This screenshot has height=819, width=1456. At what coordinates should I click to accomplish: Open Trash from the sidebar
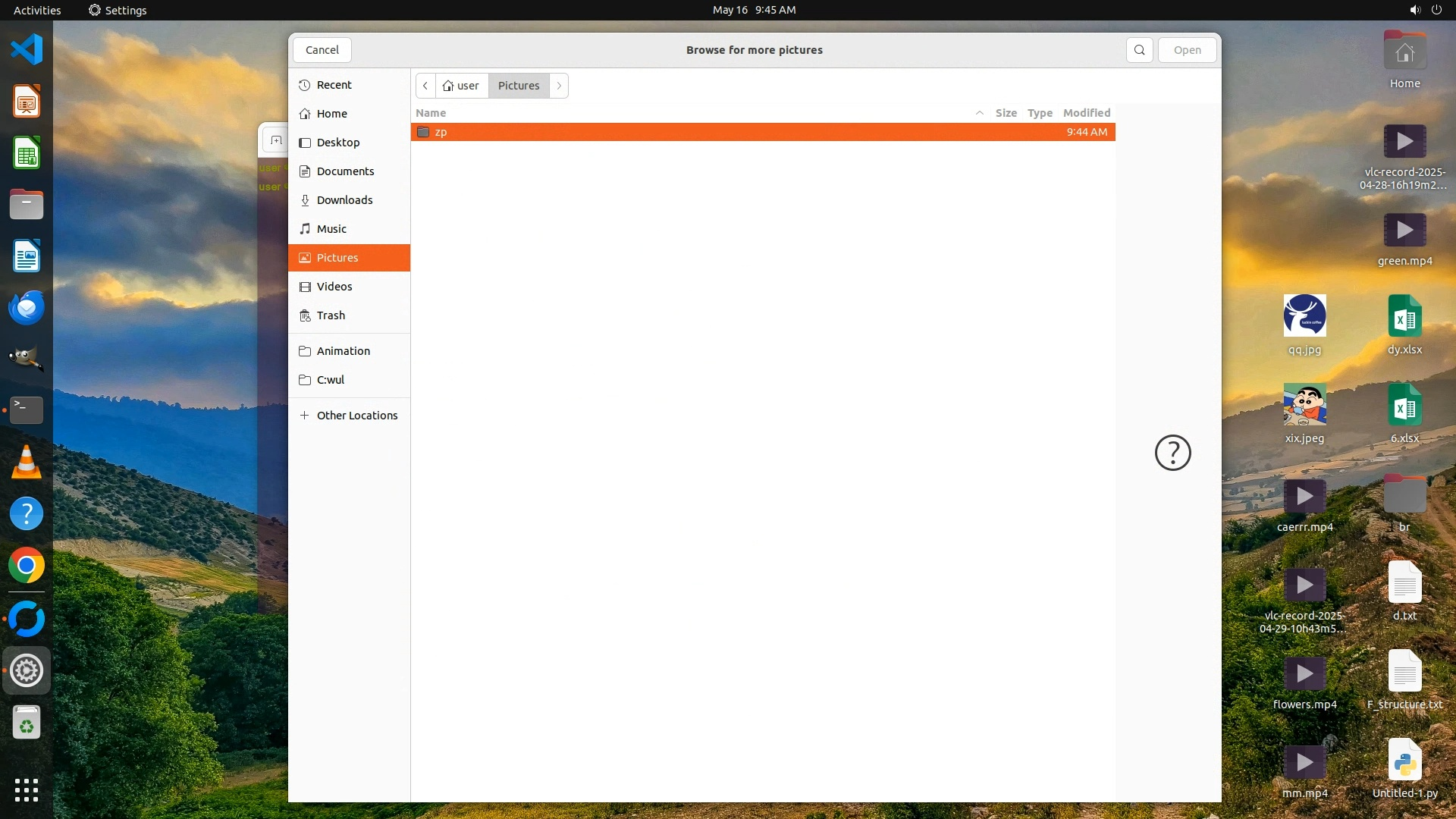(x=331, y=315)
